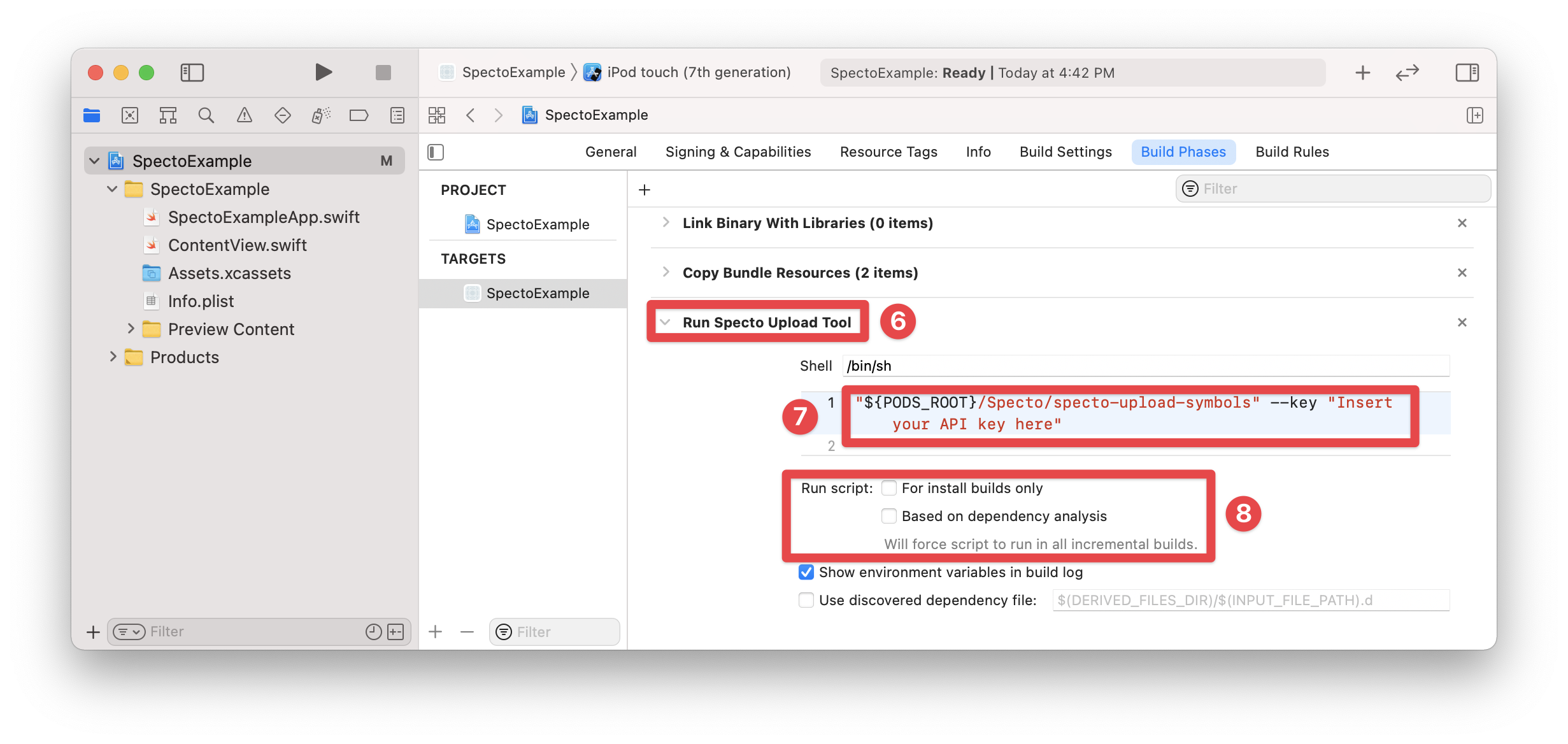This screenshot has height=744, width=1568.
Task: Toggle the navigator sidebar button
Action: [192, 73]
